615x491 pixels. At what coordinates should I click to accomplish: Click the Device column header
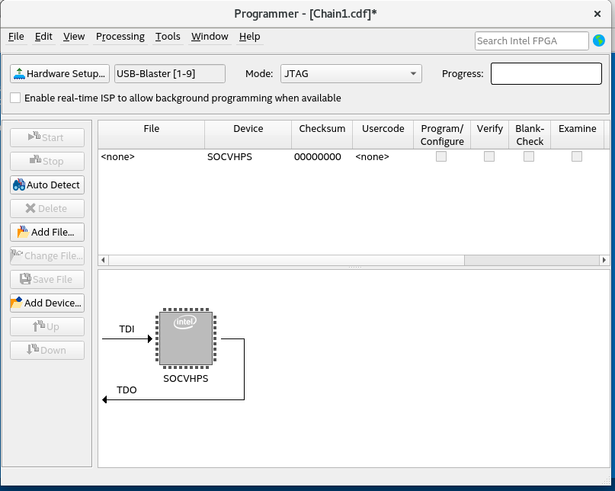pyautogui.click(x=248, y=135)
